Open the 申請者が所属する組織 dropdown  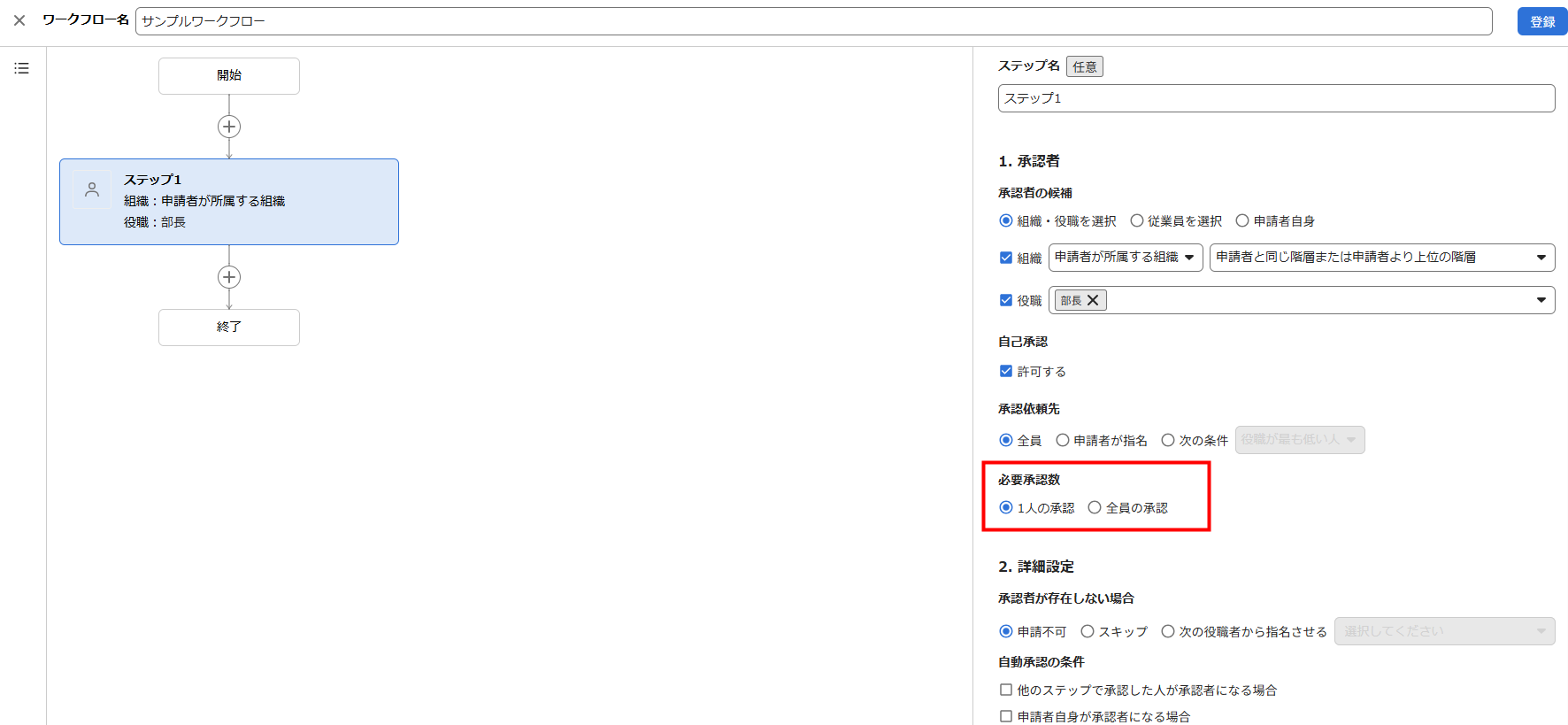click(1125, 257)
